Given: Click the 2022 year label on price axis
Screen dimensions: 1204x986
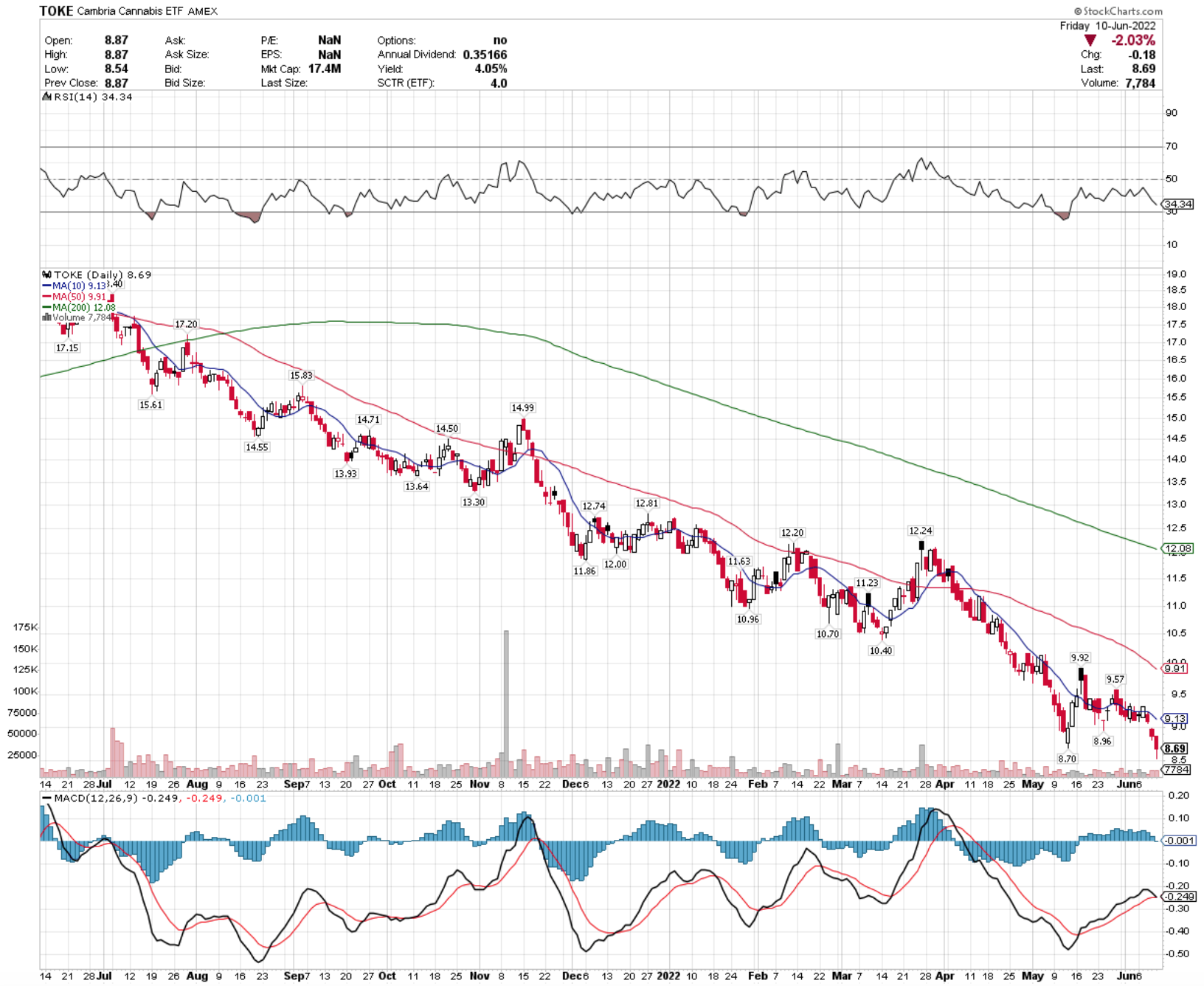Looking at the screenshot, I should click(668, 784).
